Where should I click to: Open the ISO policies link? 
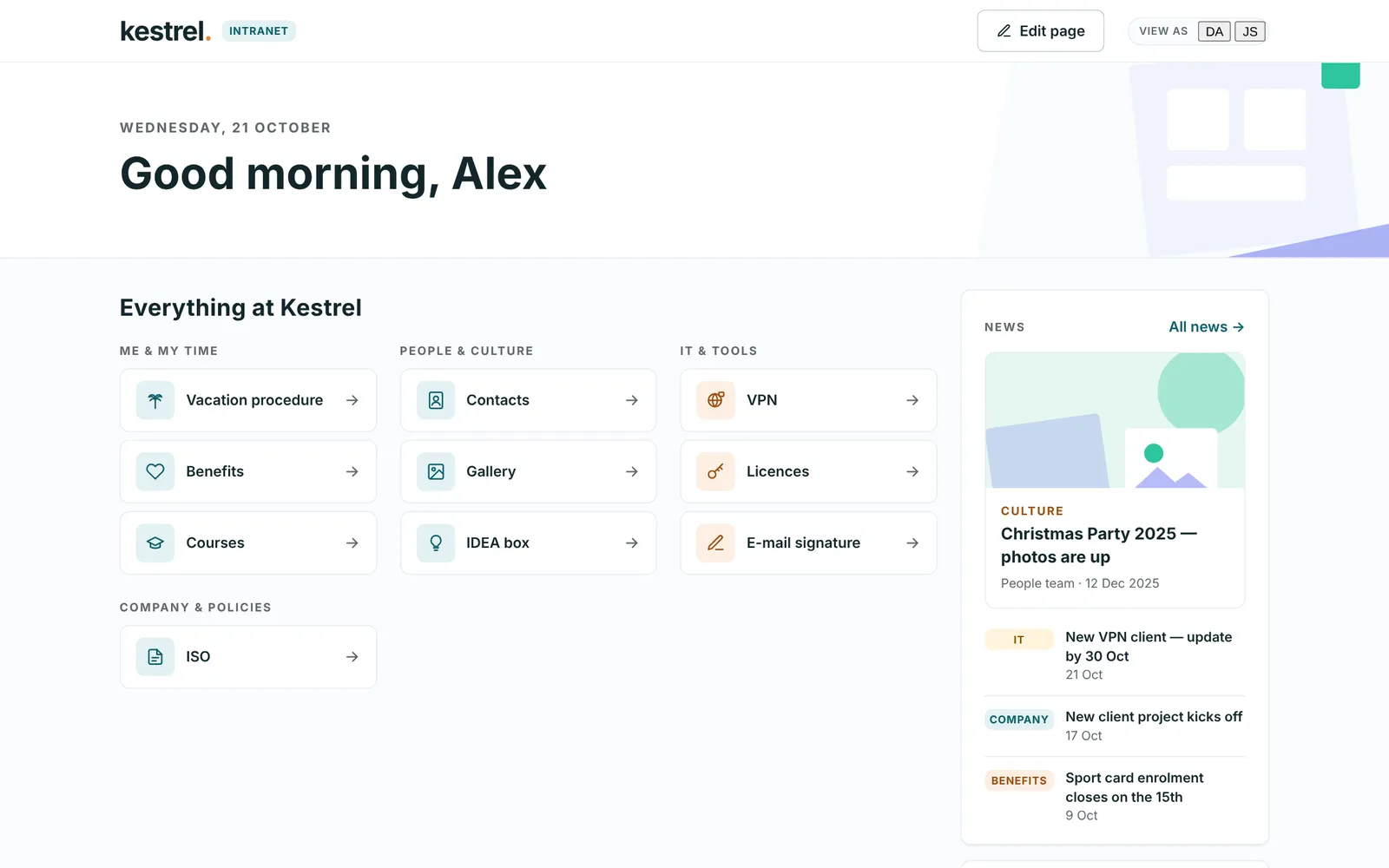248,657
